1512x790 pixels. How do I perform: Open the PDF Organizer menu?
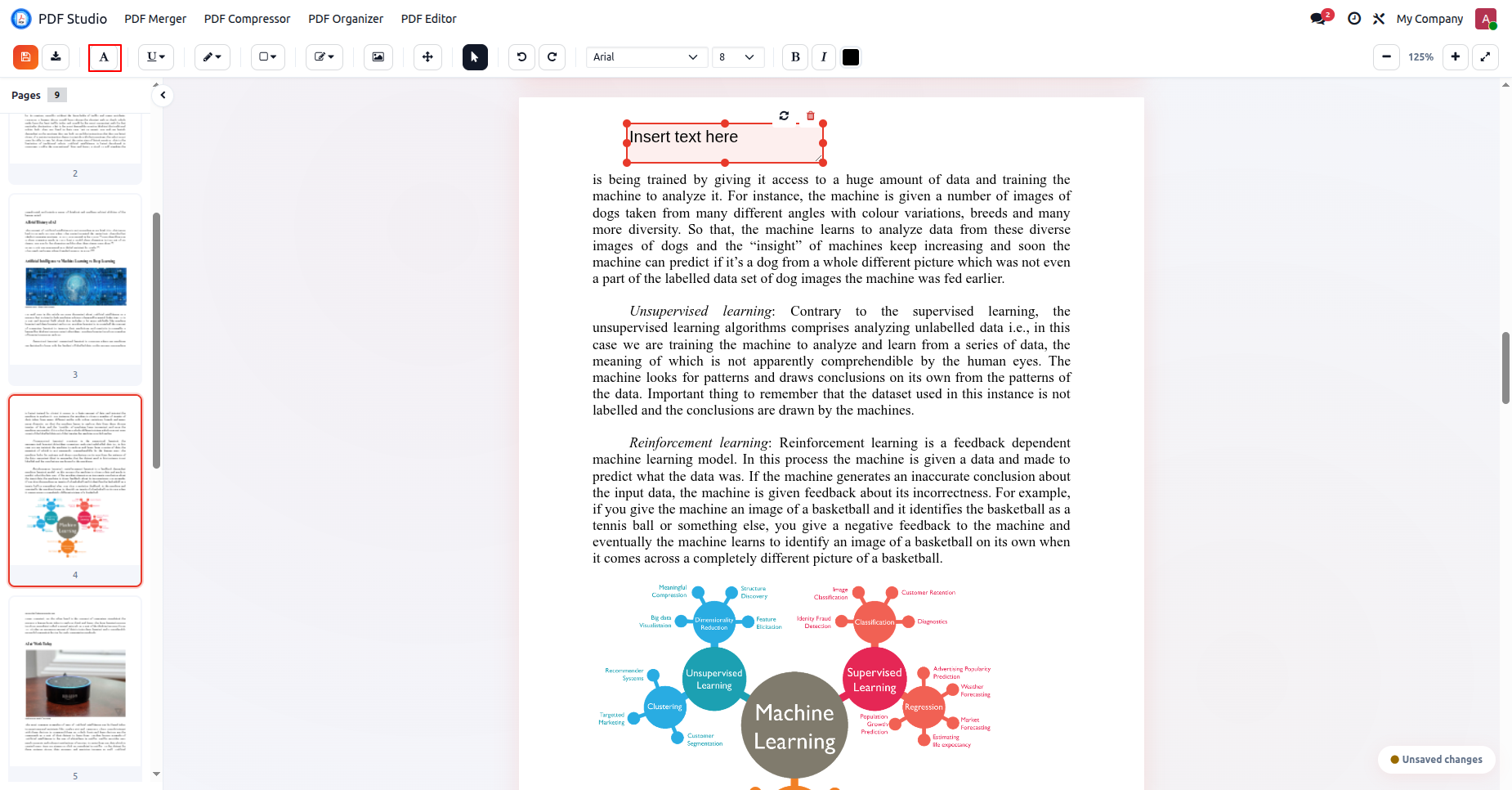(346, 19)
